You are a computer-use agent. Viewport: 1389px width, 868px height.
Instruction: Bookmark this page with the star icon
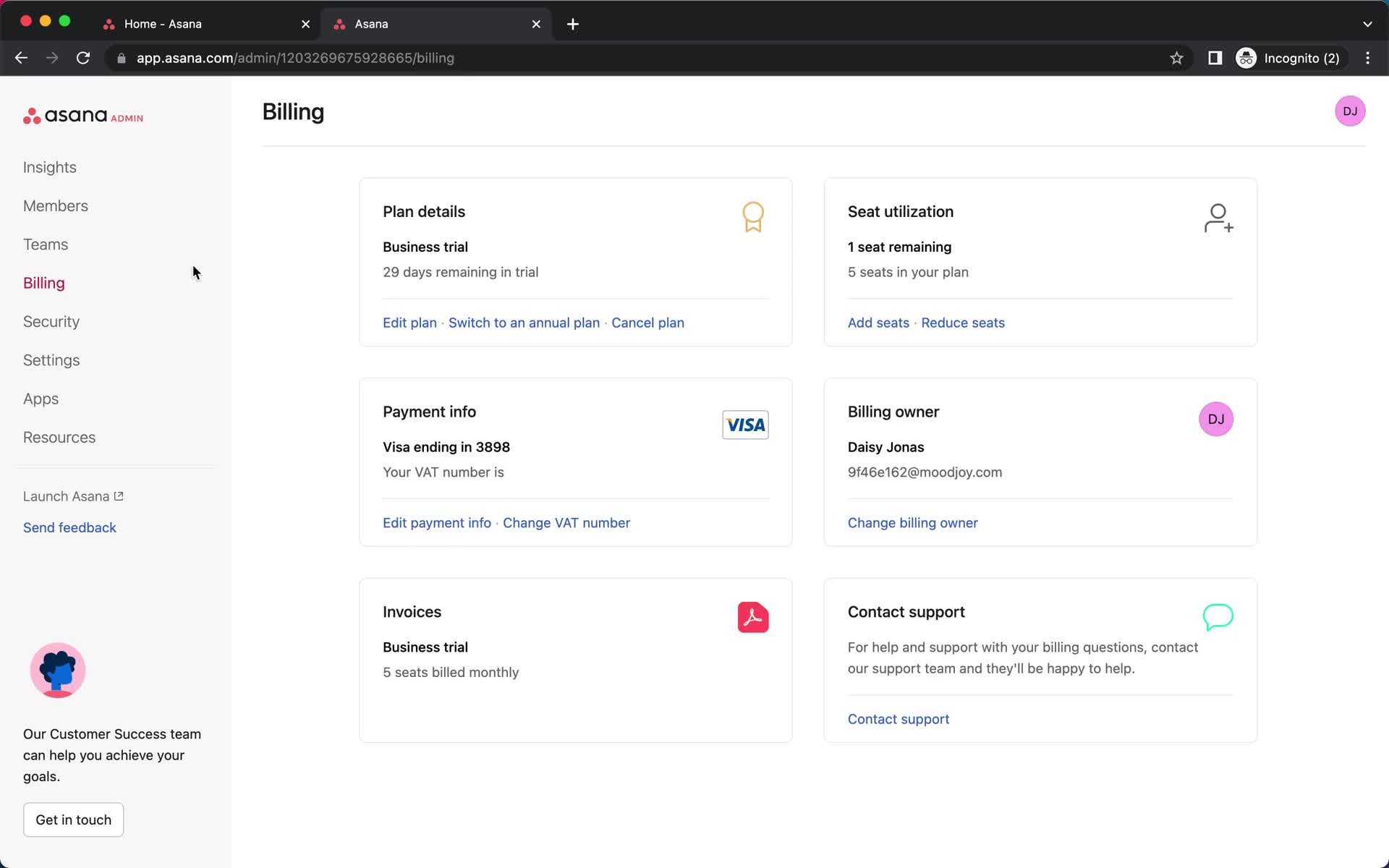(1176, 58)
